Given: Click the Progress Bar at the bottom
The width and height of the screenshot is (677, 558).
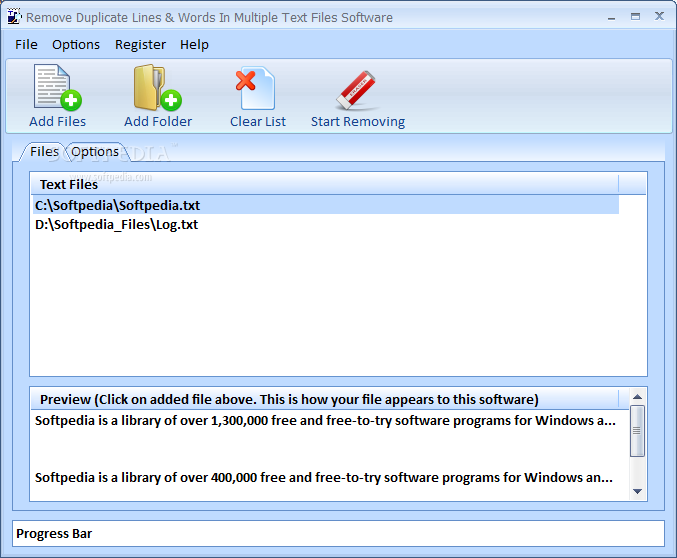Looking at the screenshot, I should [x=338, y=533].
